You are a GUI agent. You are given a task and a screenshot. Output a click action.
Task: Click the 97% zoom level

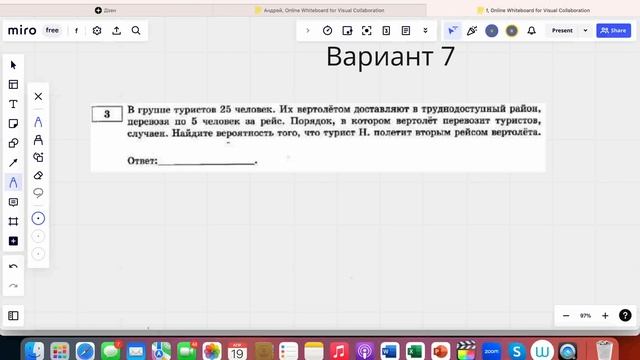585,316
